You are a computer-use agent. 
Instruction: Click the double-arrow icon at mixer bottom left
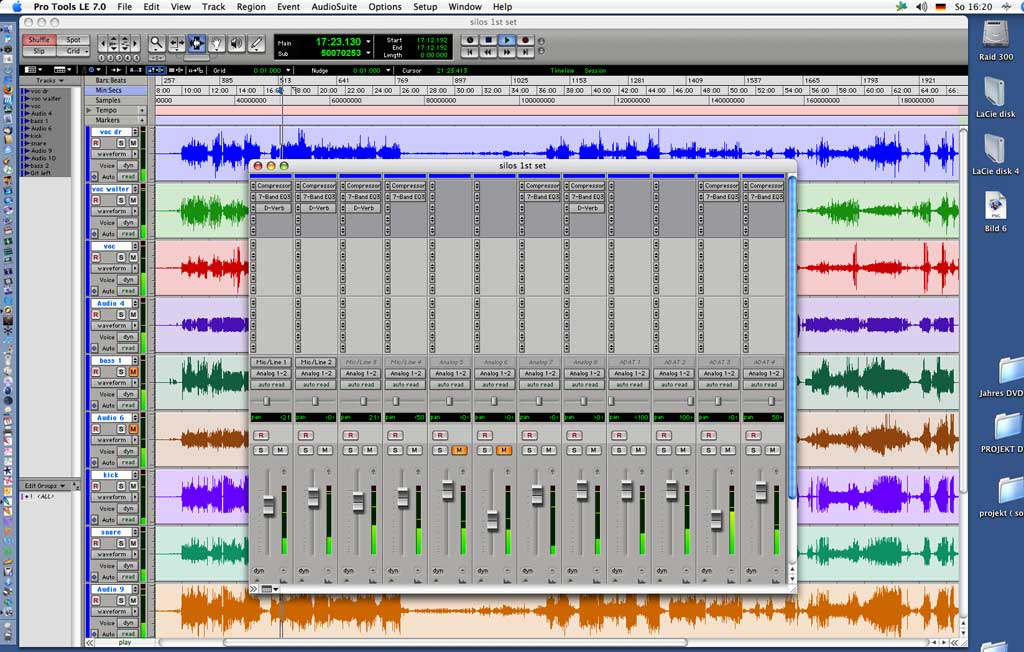point(254,589)
